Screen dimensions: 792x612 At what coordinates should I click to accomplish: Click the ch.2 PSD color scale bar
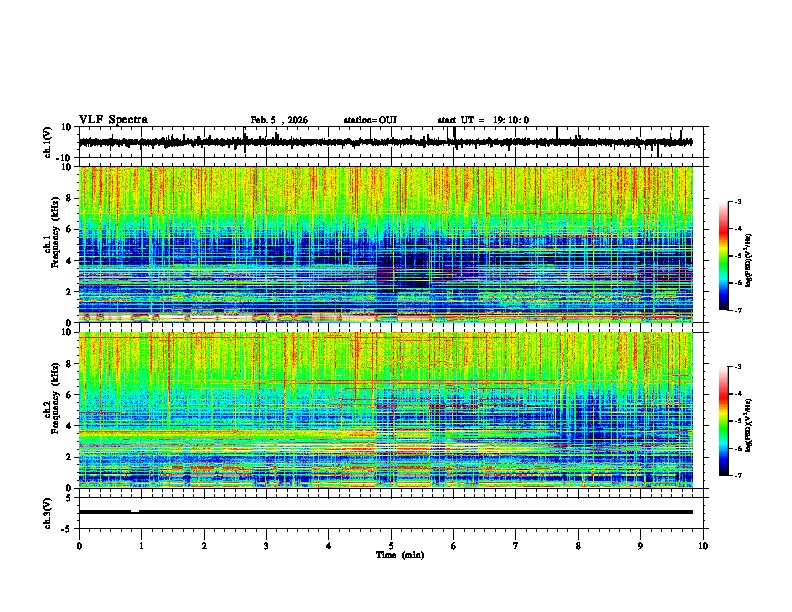click(x=724, y=421)
